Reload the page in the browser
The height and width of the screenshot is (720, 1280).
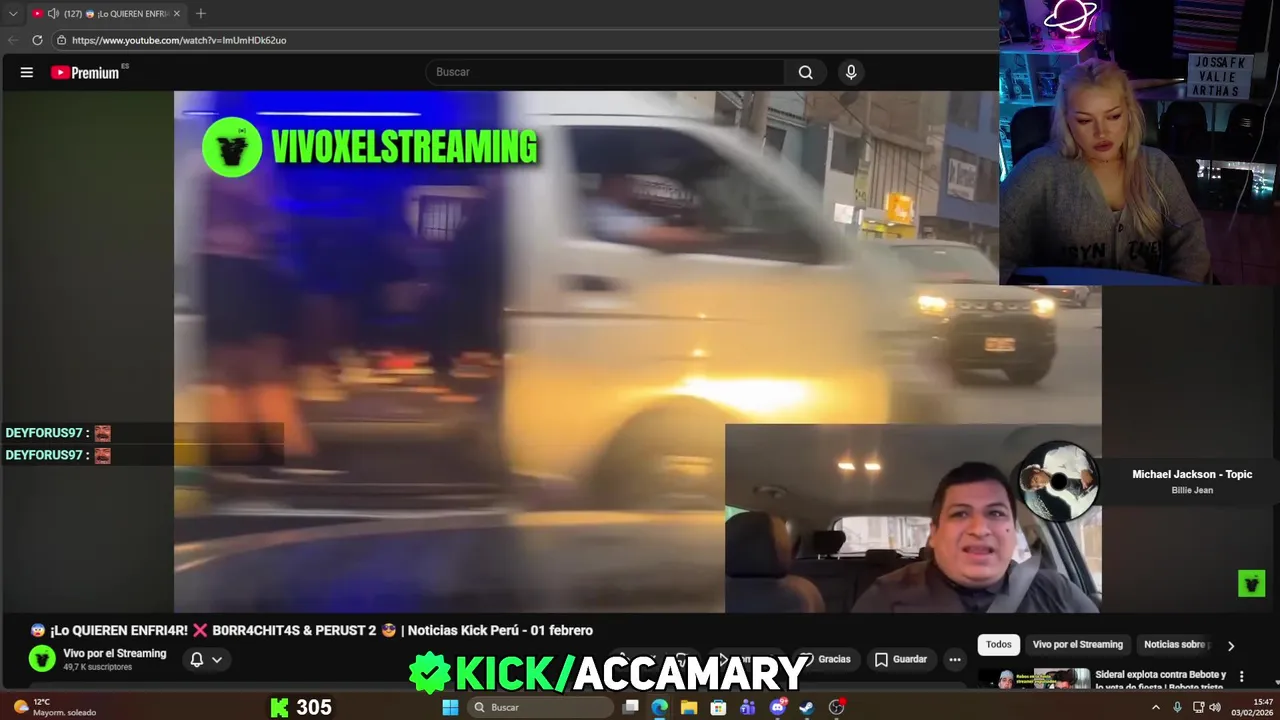[x=37, y=40]
